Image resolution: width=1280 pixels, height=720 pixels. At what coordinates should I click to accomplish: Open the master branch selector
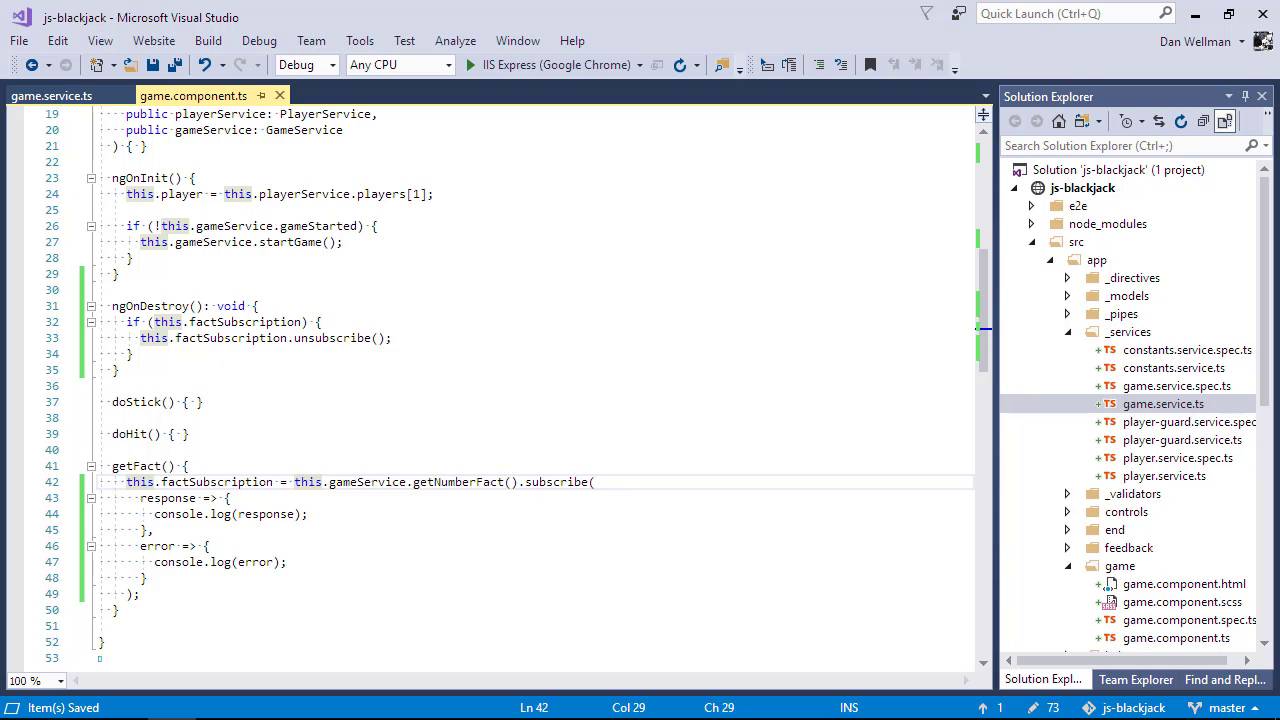[1227, 707]
